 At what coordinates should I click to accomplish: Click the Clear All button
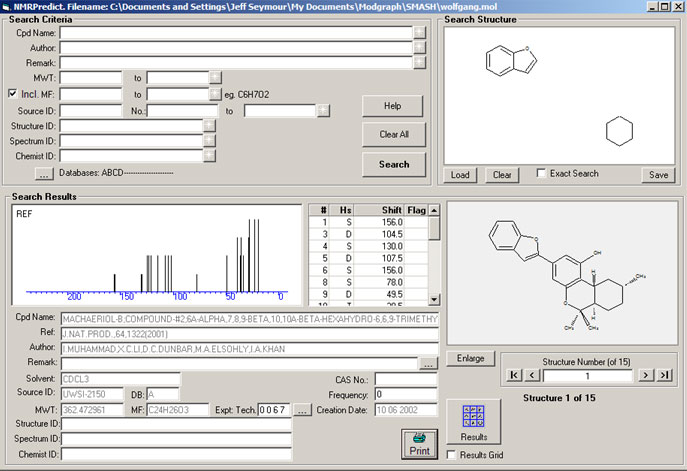click(x=394, y=134)
